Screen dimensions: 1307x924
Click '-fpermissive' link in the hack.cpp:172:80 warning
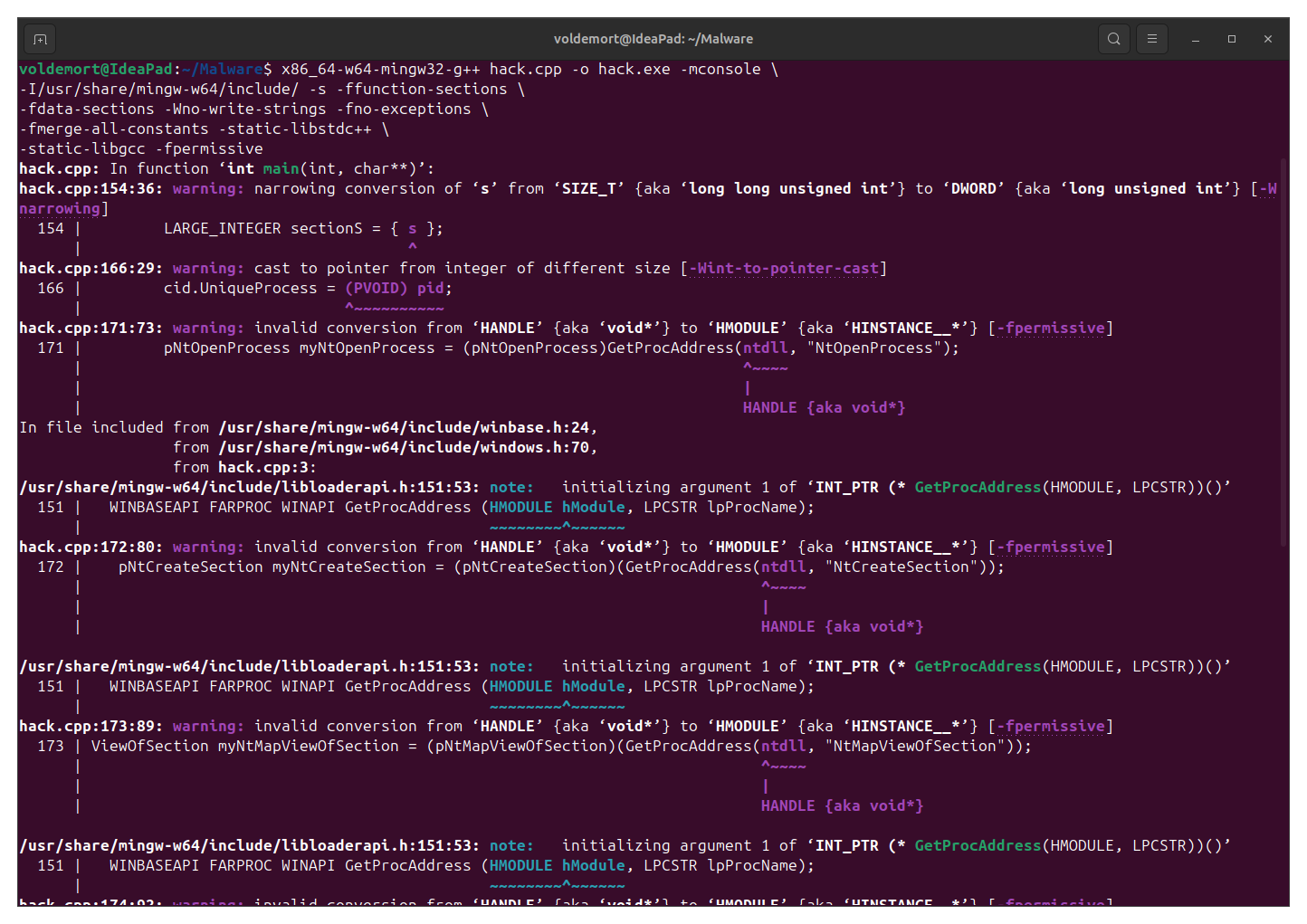click(1051, 548)
